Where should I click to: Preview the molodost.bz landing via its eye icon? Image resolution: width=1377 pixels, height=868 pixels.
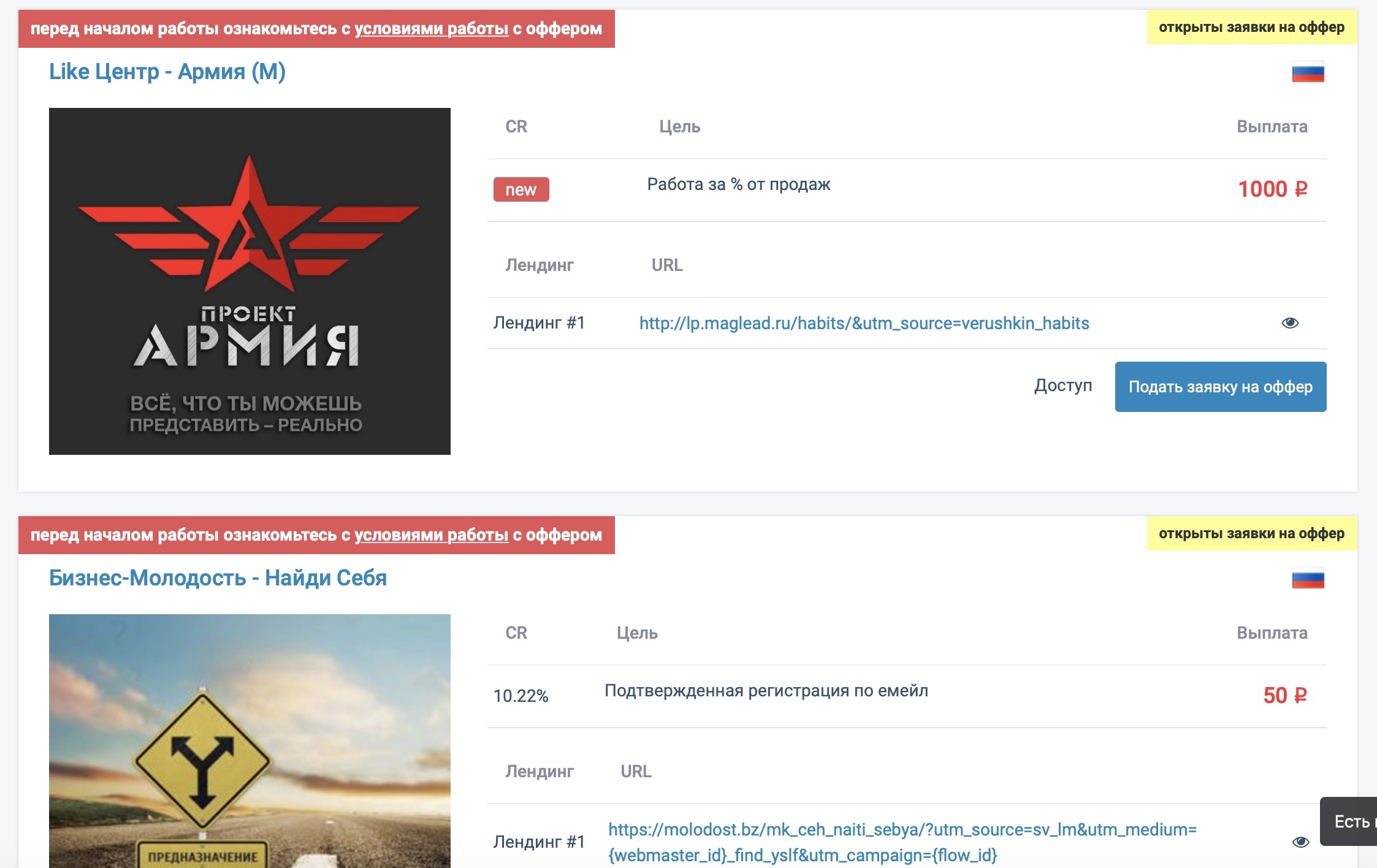pyautogui.click(x=1300, y=842)
